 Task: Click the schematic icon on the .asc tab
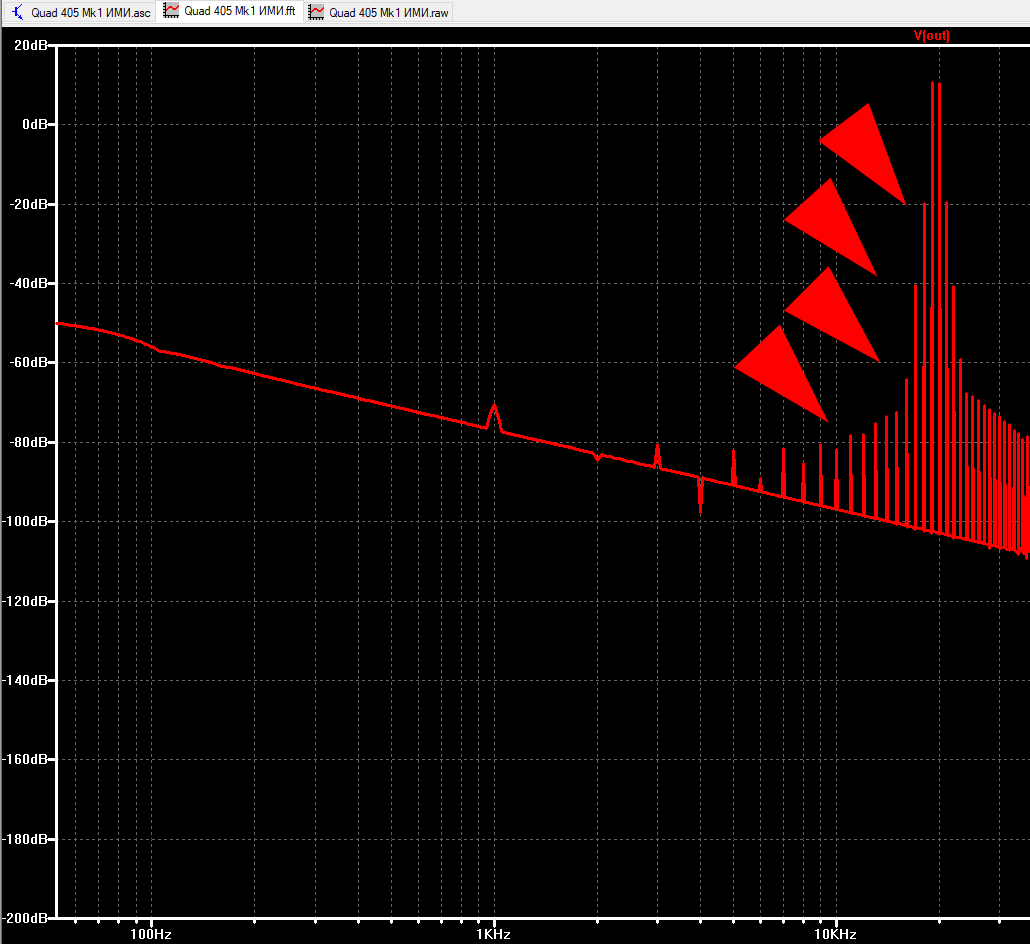[18, 12]
